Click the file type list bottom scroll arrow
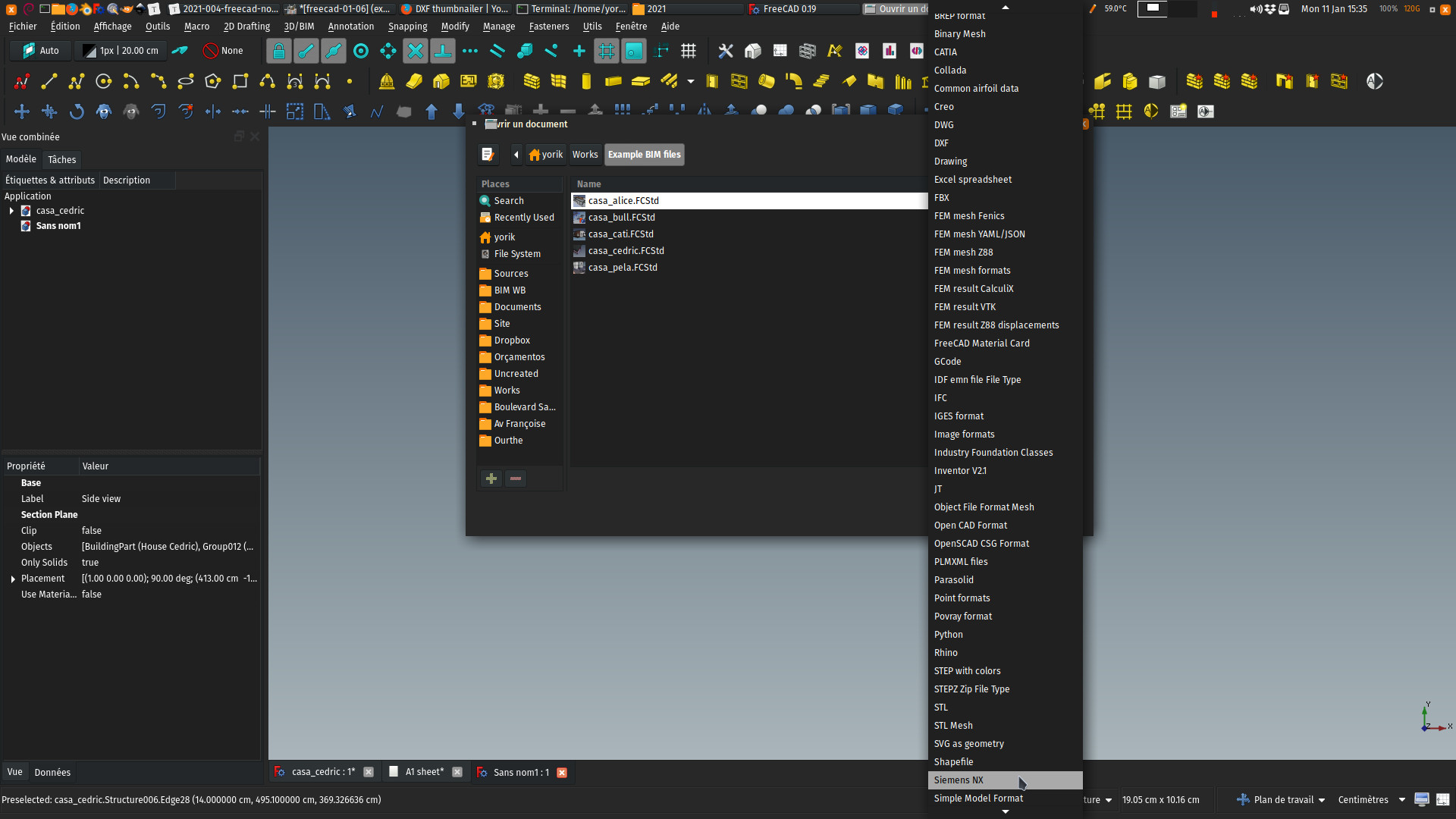1456x819 pixels. pos(1006,812)
